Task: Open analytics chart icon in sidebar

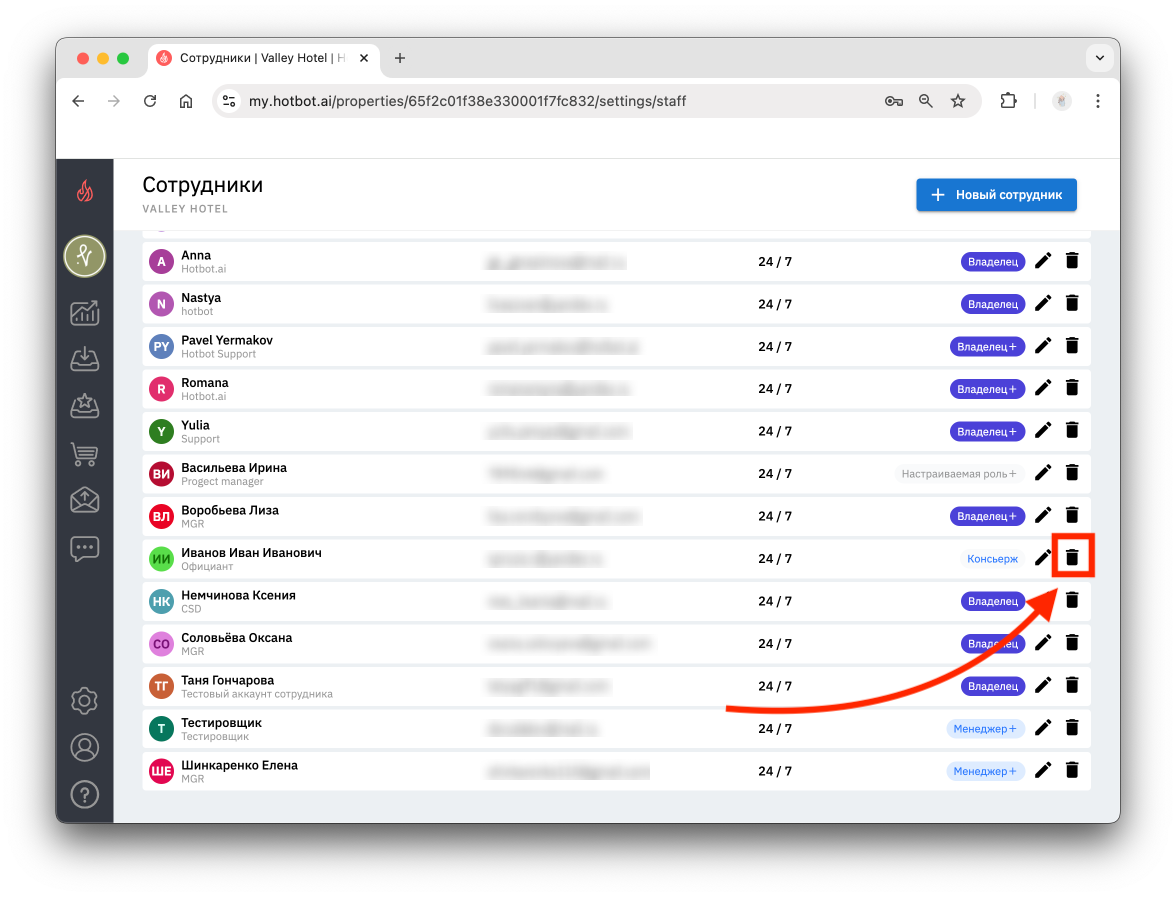Action: click(85, 313)
